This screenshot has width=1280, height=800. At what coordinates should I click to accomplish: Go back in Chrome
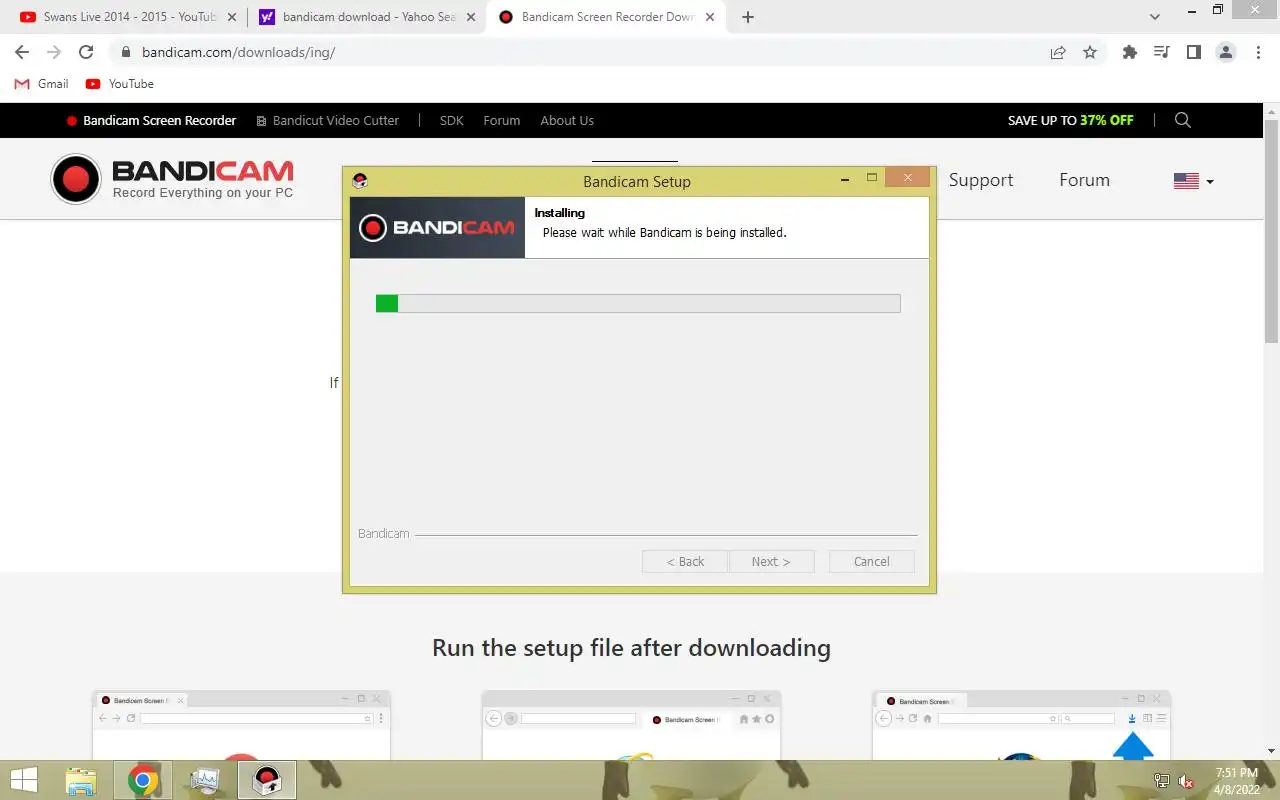[22, 52]
